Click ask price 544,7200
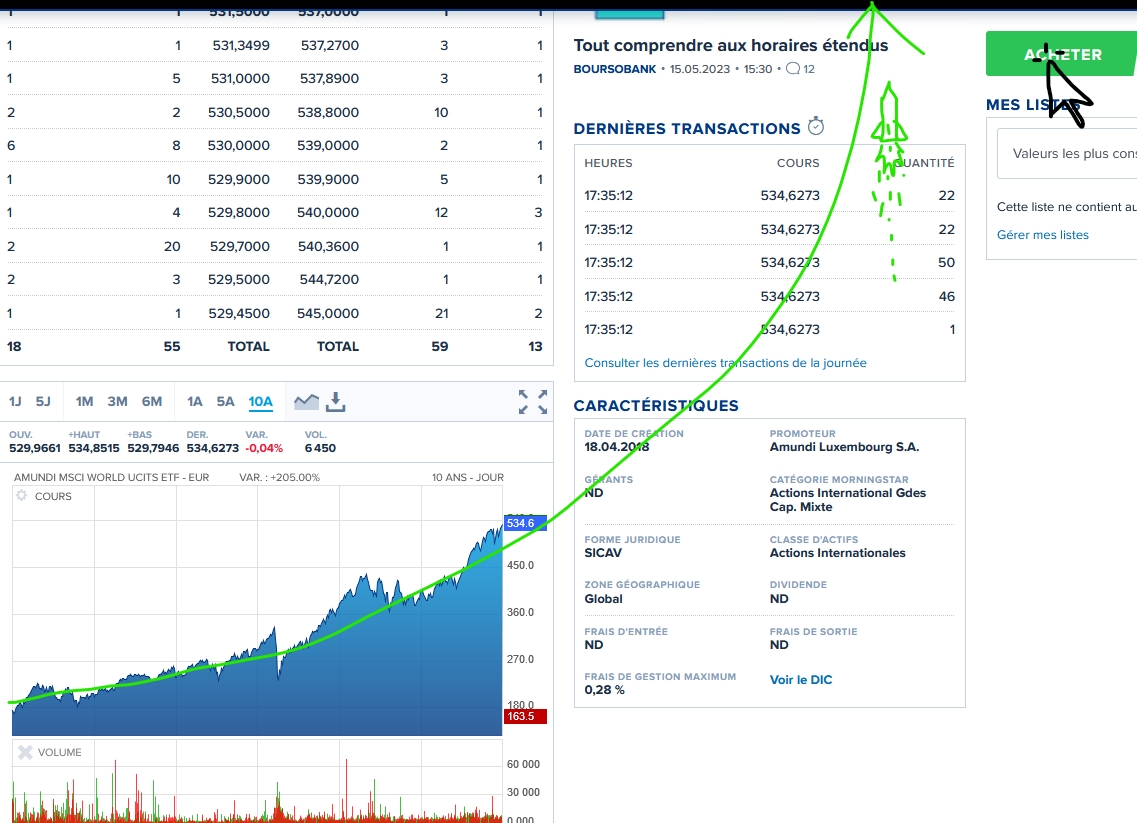The height and width of the screenshot is (823, 1137). [x=329, y=279]
